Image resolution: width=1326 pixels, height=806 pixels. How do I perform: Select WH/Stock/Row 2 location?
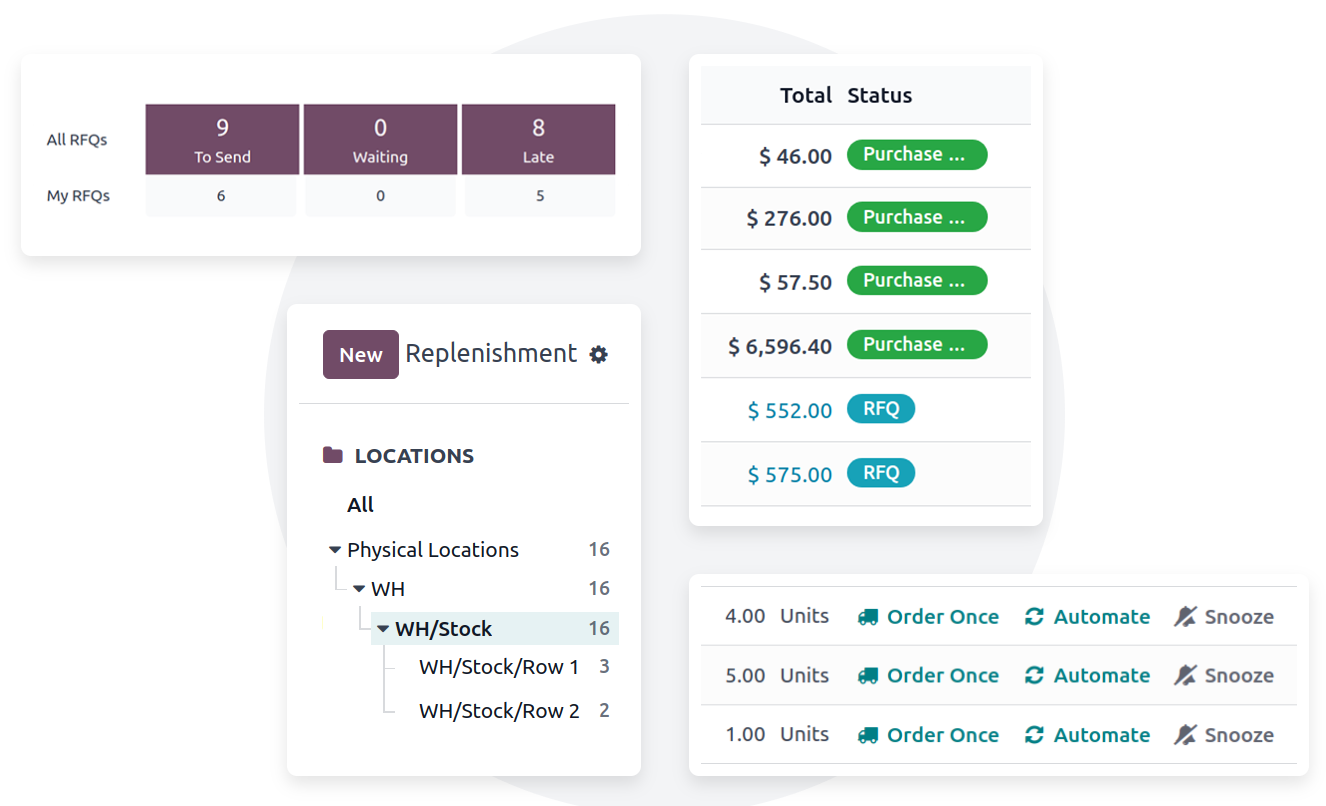[498, 711]
